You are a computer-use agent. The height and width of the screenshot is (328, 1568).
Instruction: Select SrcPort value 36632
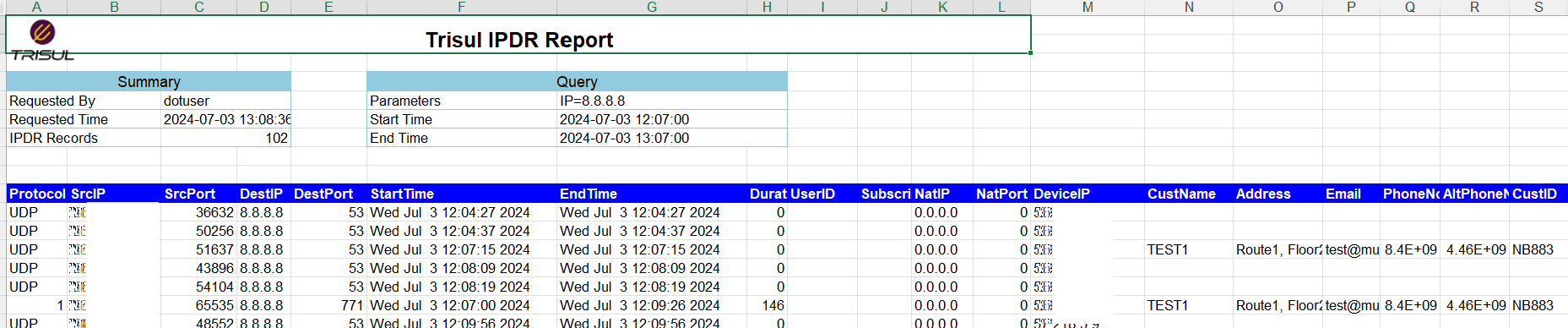click(198, 212)
